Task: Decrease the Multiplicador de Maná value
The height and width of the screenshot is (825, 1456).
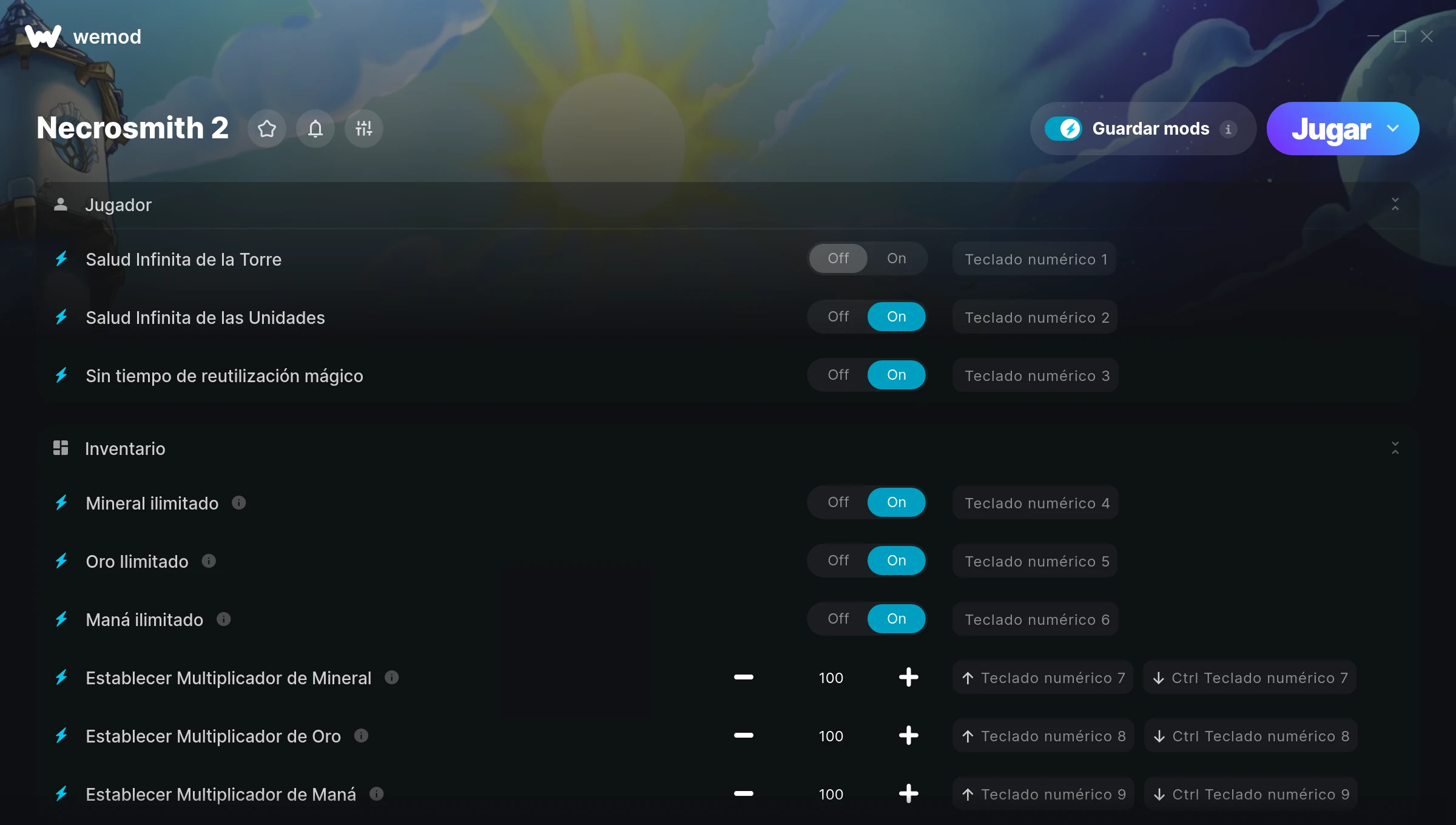Action: 744,794
